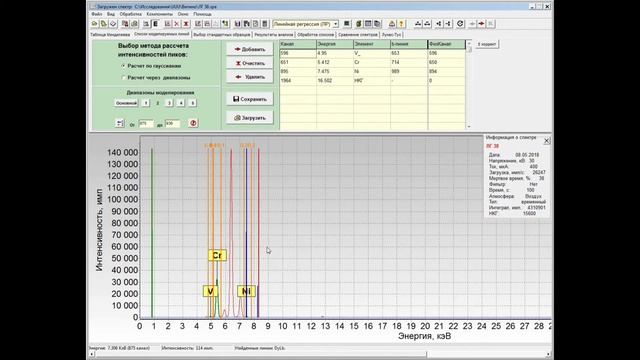Screen dimensions: 640x360
Task: Click the 'Основной' range button
Action: click(x=126, y=103)
